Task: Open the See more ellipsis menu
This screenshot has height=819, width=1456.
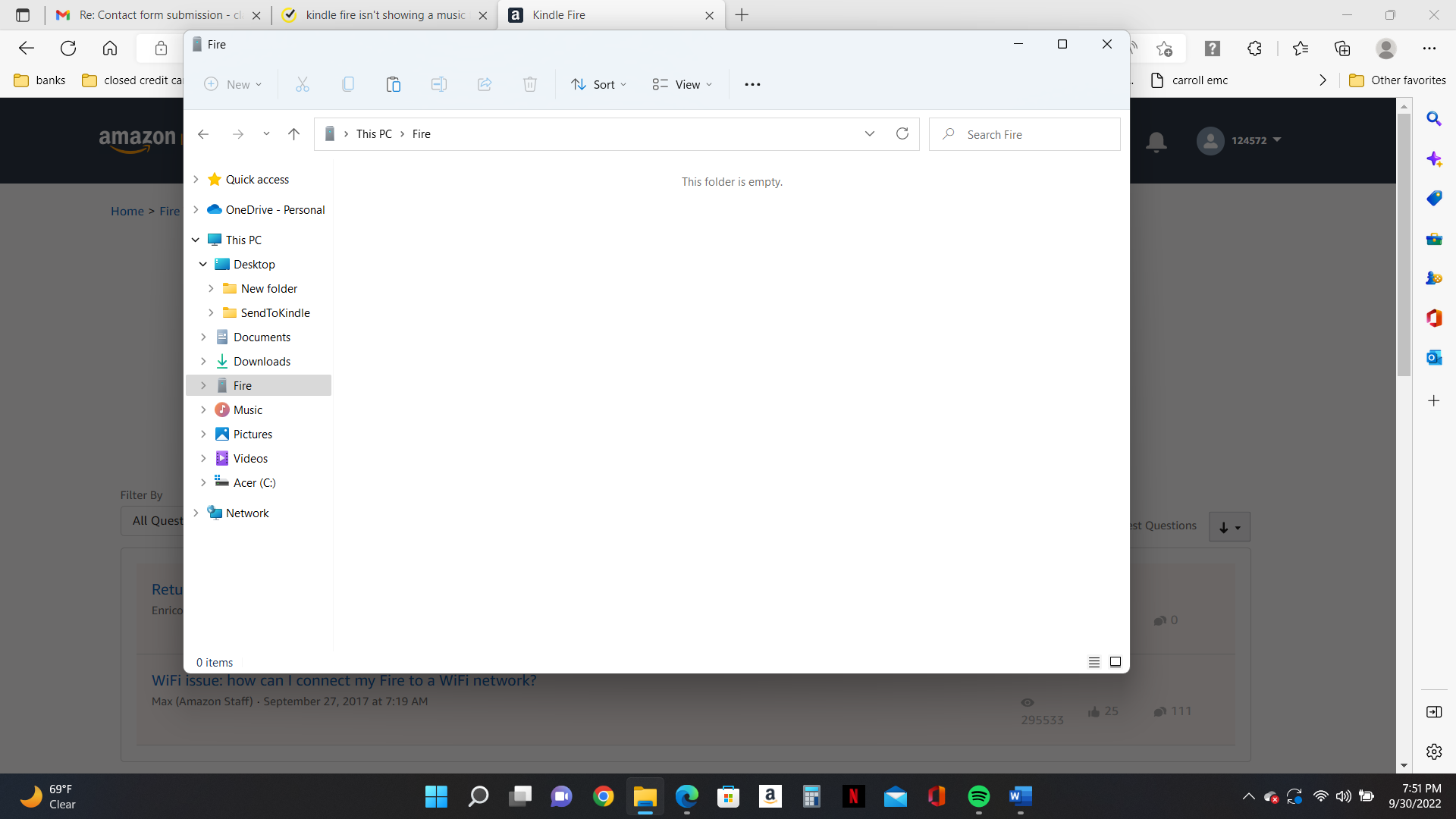Action: click(x=752, y=84)
